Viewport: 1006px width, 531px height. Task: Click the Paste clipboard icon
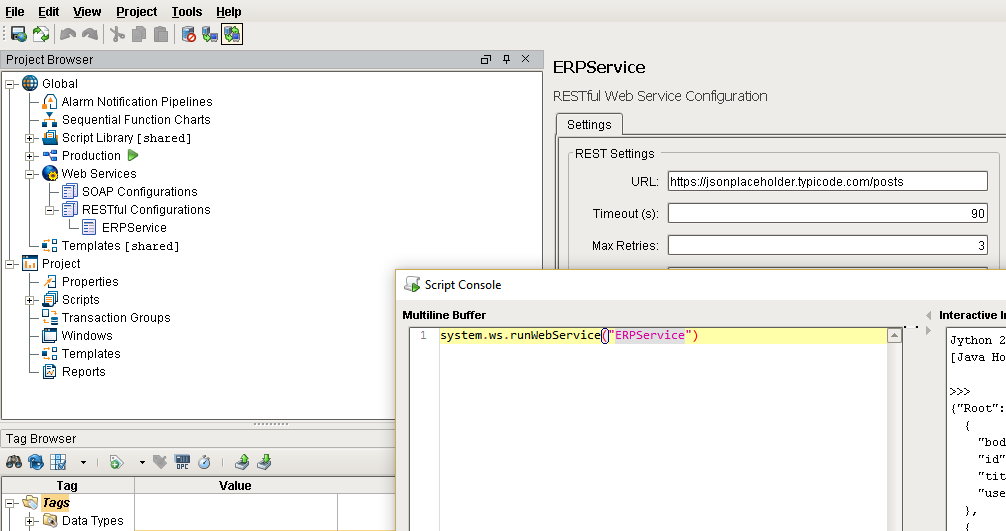161,34
